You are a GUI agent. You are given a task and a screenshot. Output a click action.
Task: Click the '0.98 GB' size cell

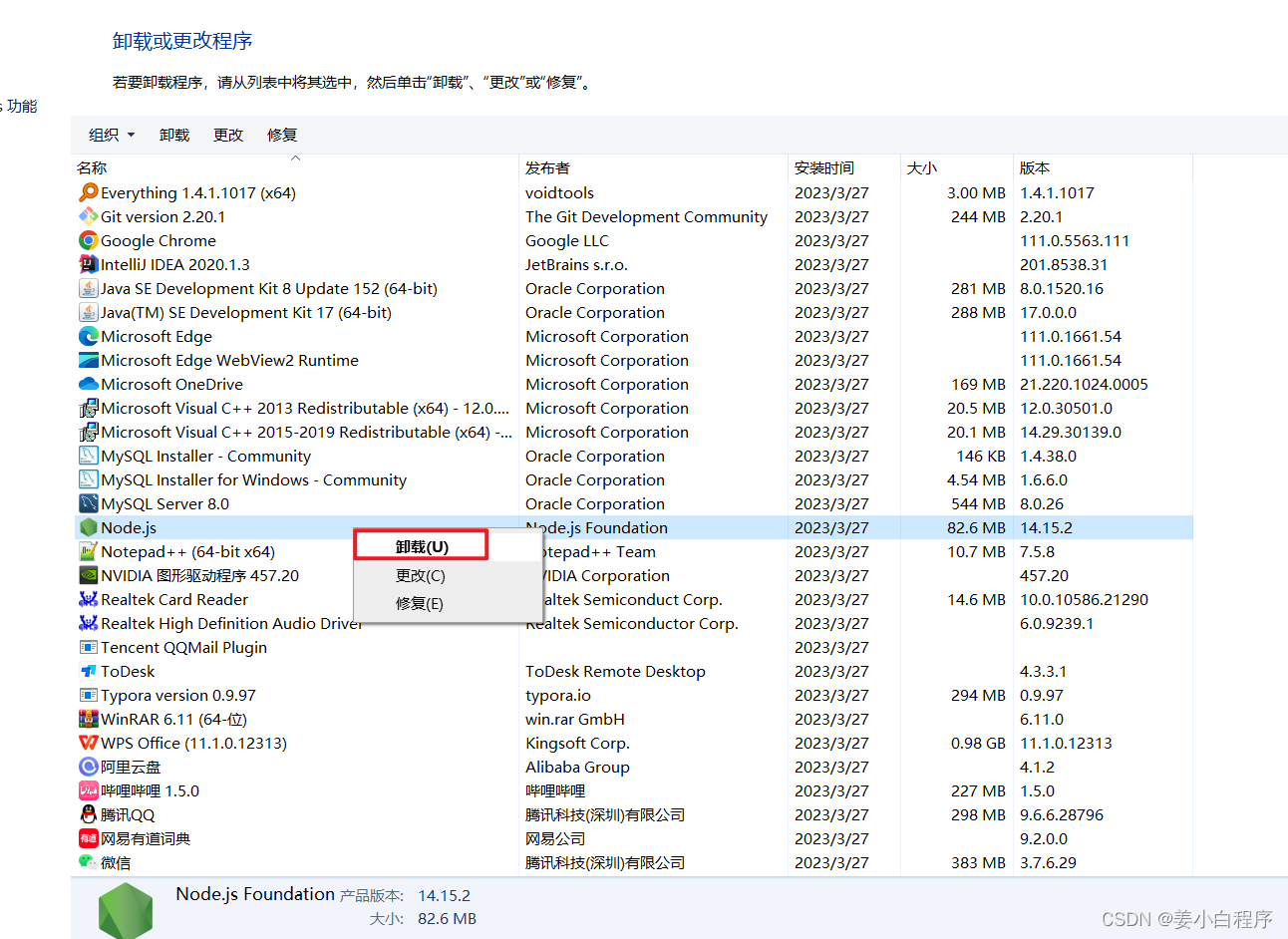tap(978, 743)
